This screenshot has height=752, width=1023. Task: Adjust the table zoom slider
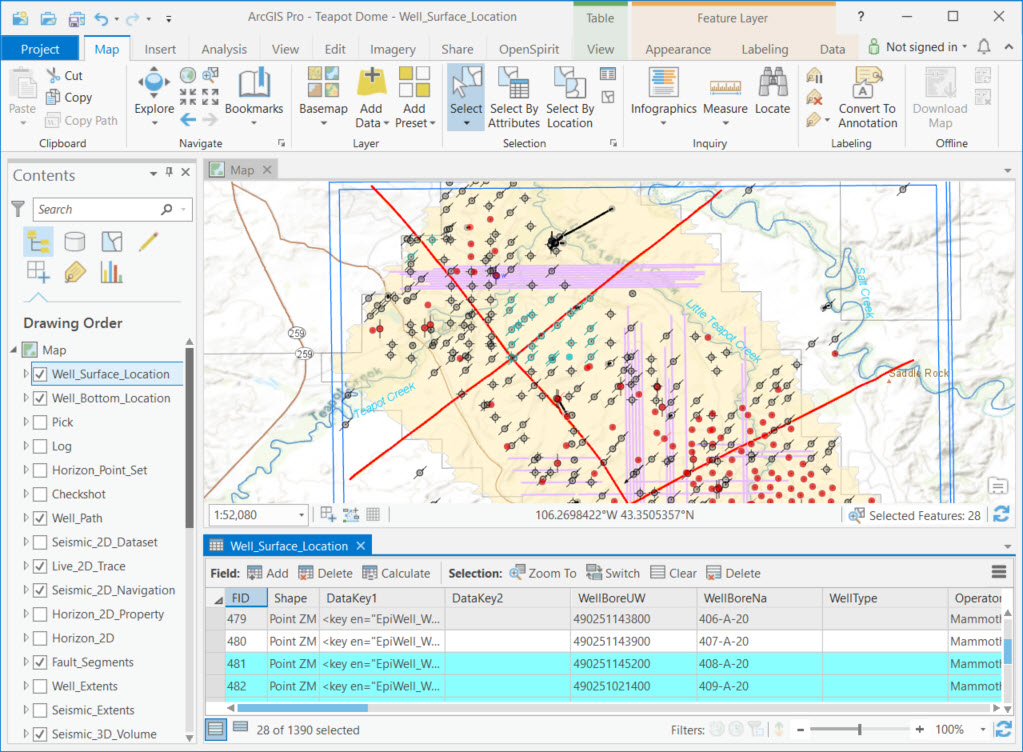859,730
